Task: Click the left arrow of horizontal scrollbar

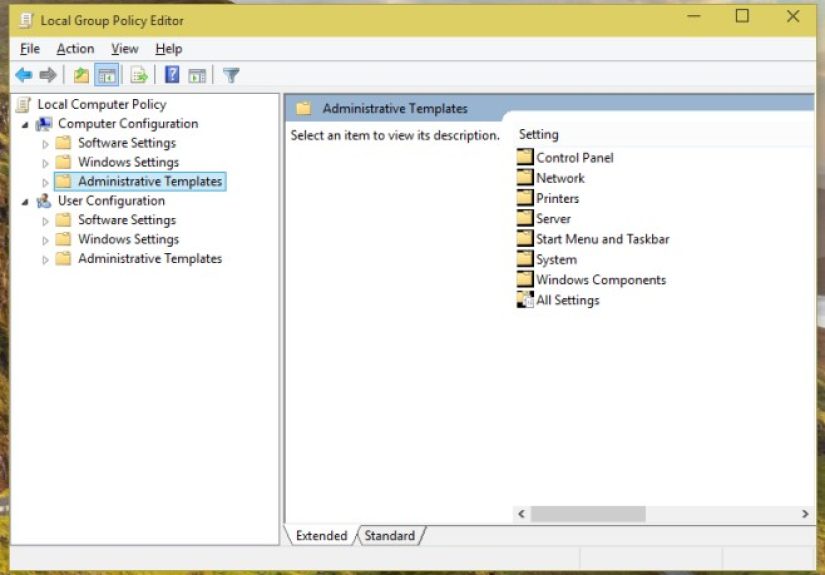Action: pyautogui.click(x=521, y=513)
